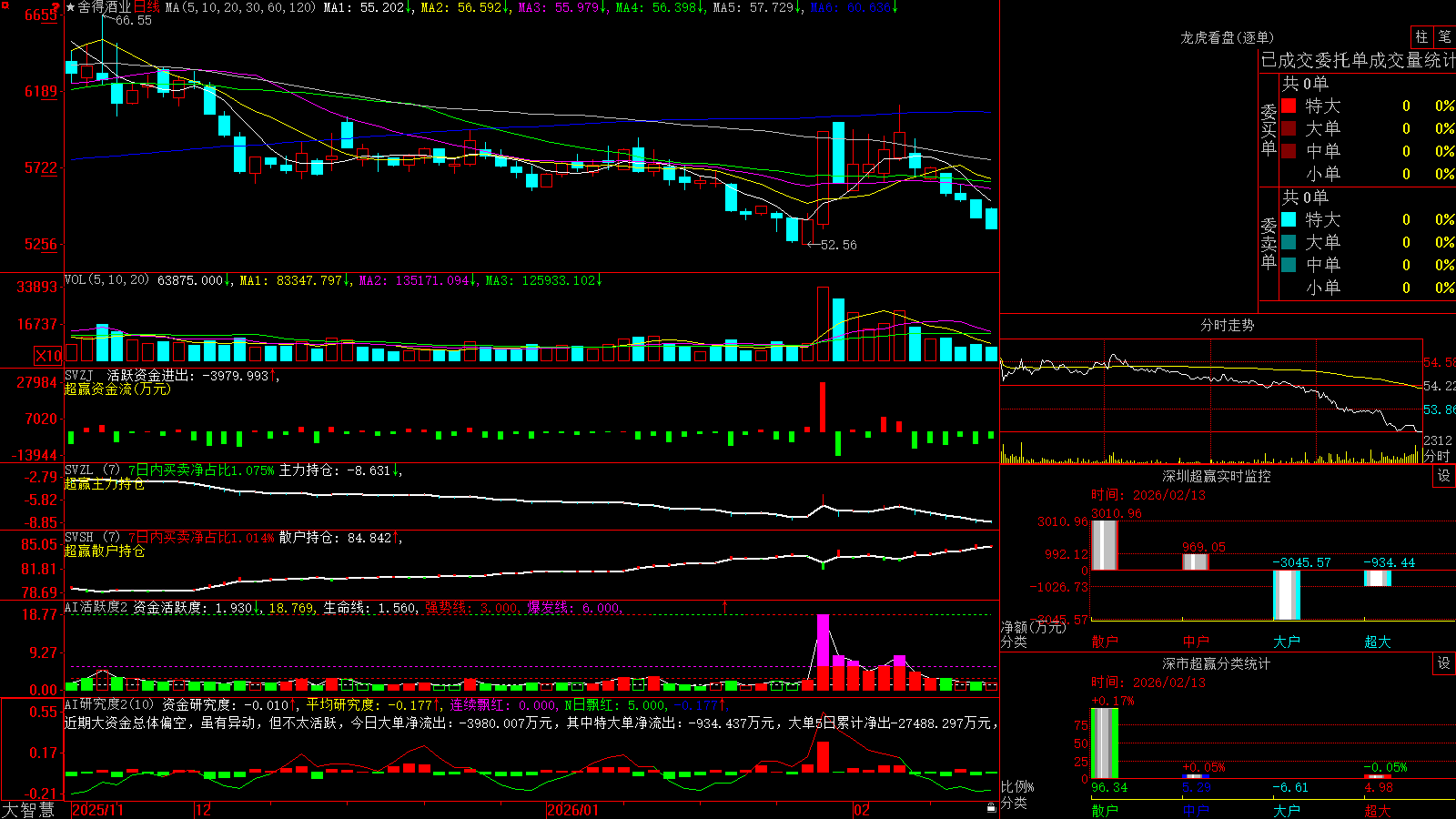Click the cyan 特大 sell-order color square
The width and height of the screenshot is (1456, 819).
pos(1289,219)
